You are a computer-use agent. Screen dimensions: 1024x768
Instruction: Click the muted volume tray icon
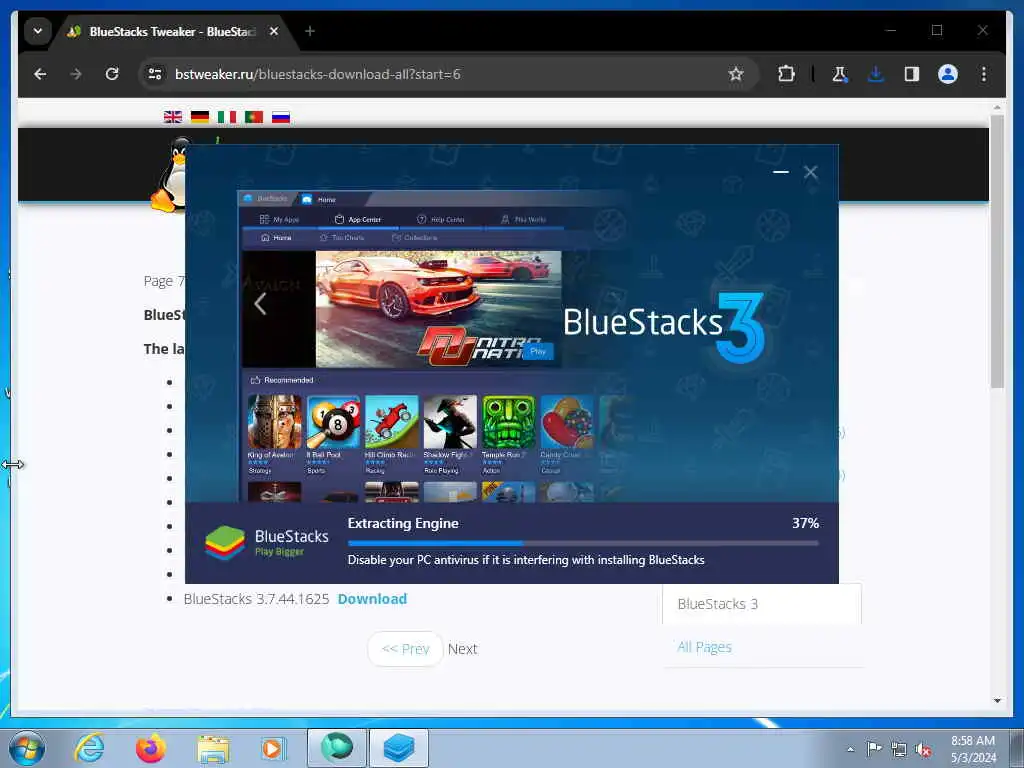click(x=923, y=749)
